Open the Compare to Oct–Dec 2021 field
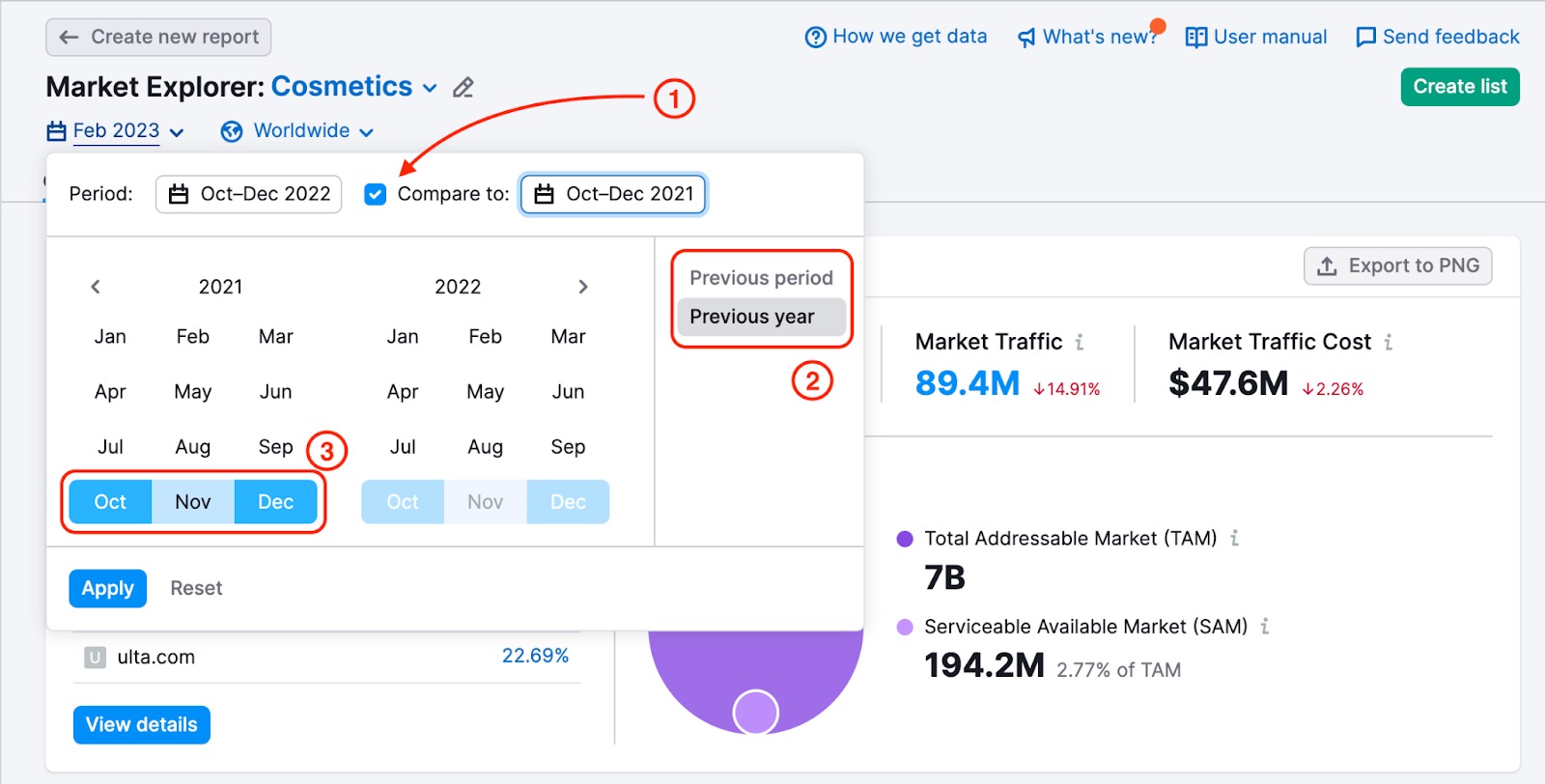Image resolution: width=1545 pixels, height=784 pixels. [x=614, y=194]
